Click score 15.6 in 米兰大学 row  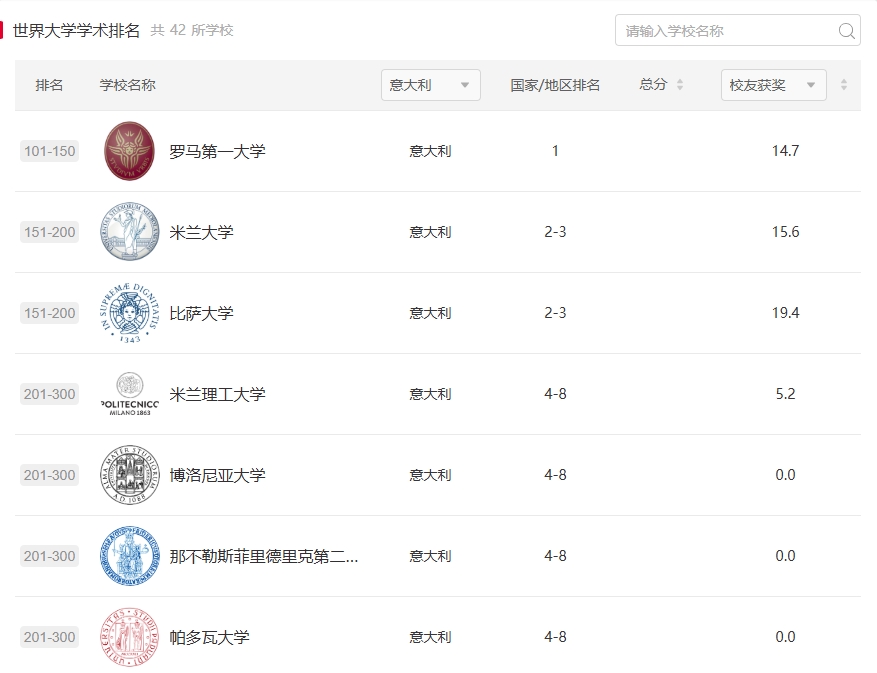click(785, 232)
